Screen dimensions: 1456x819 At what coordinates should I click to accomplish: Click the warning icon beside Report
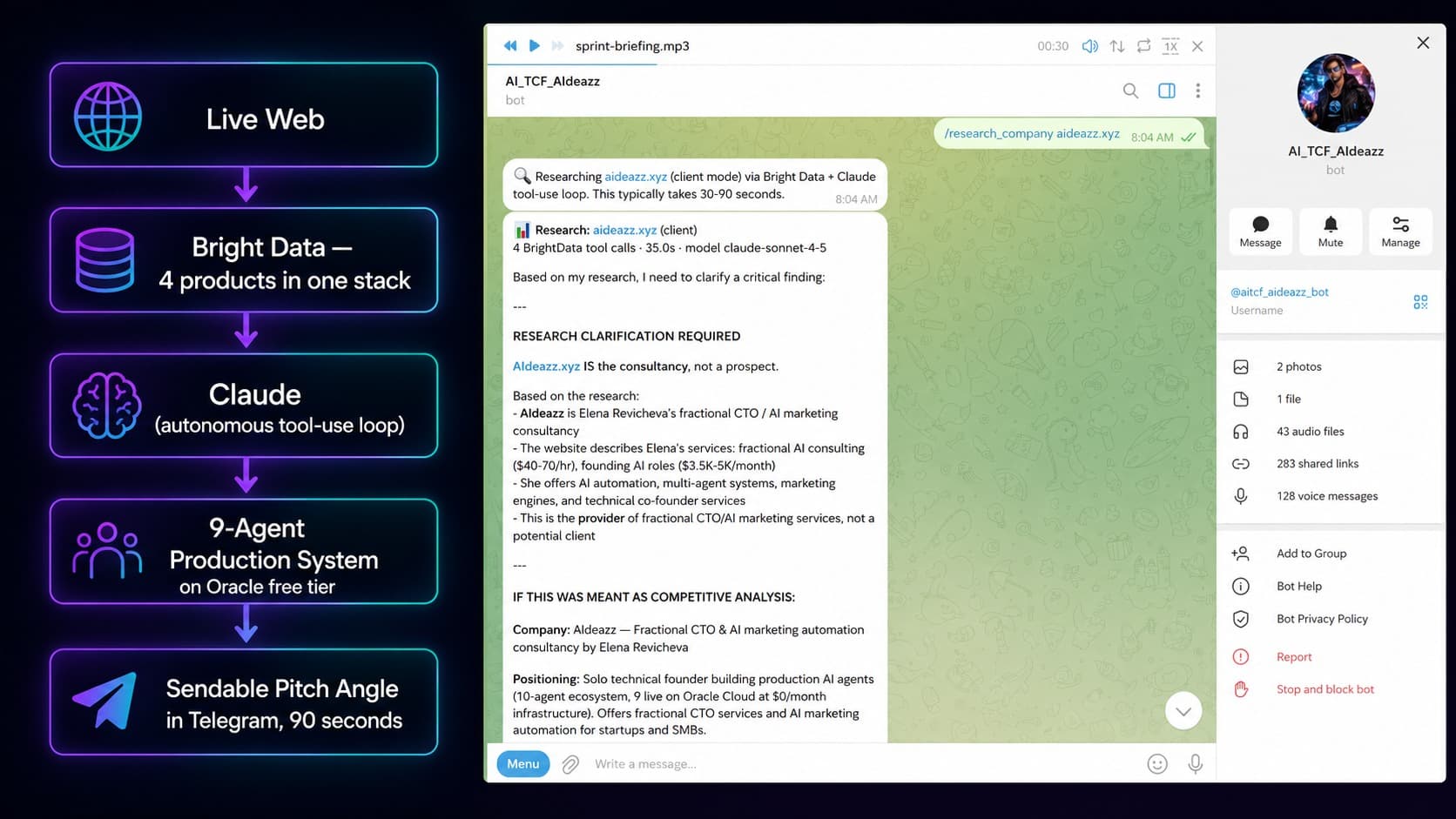click(x=1241, y=656)
